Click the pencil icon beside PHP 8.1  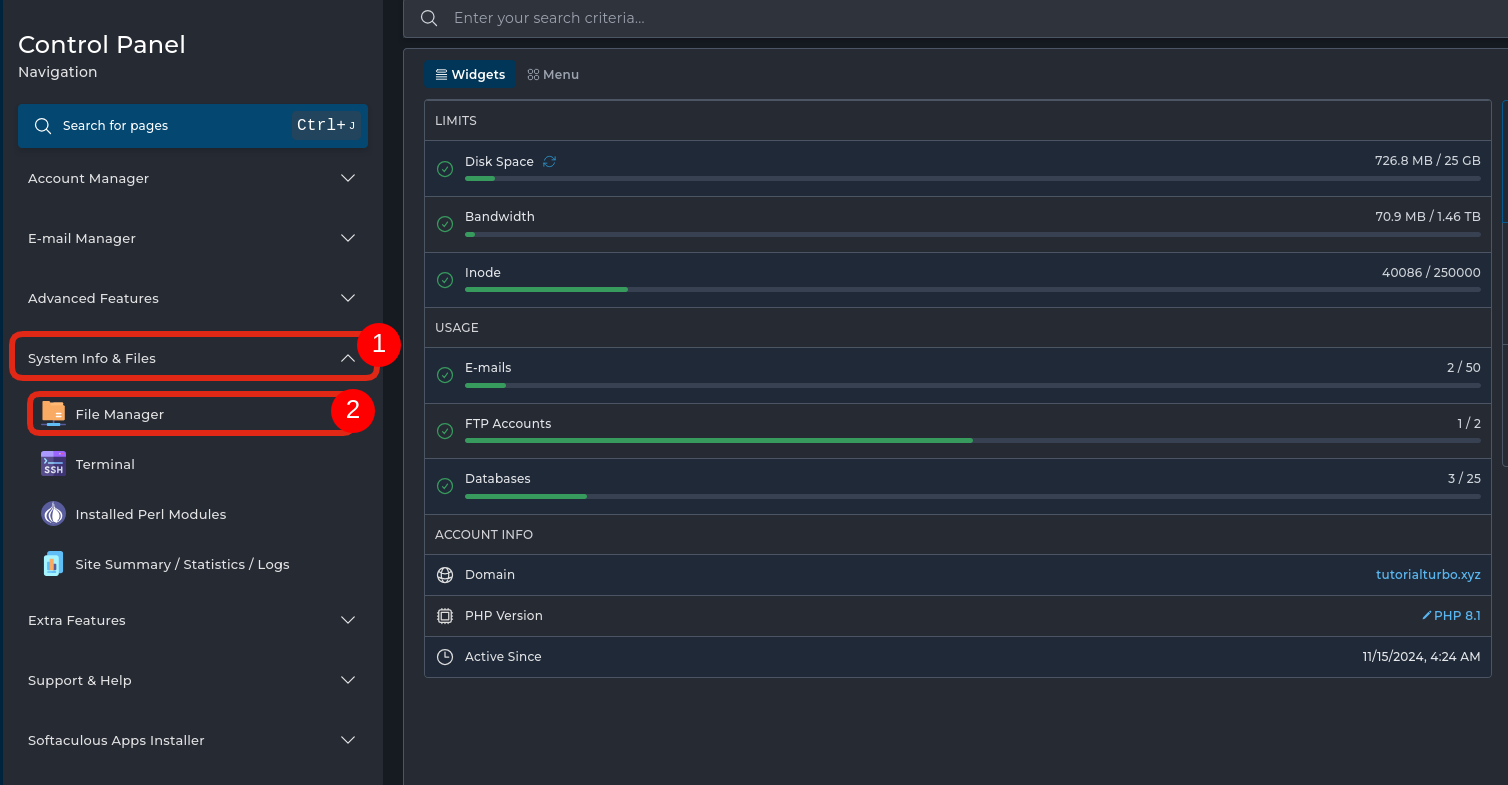[1427, 616]
